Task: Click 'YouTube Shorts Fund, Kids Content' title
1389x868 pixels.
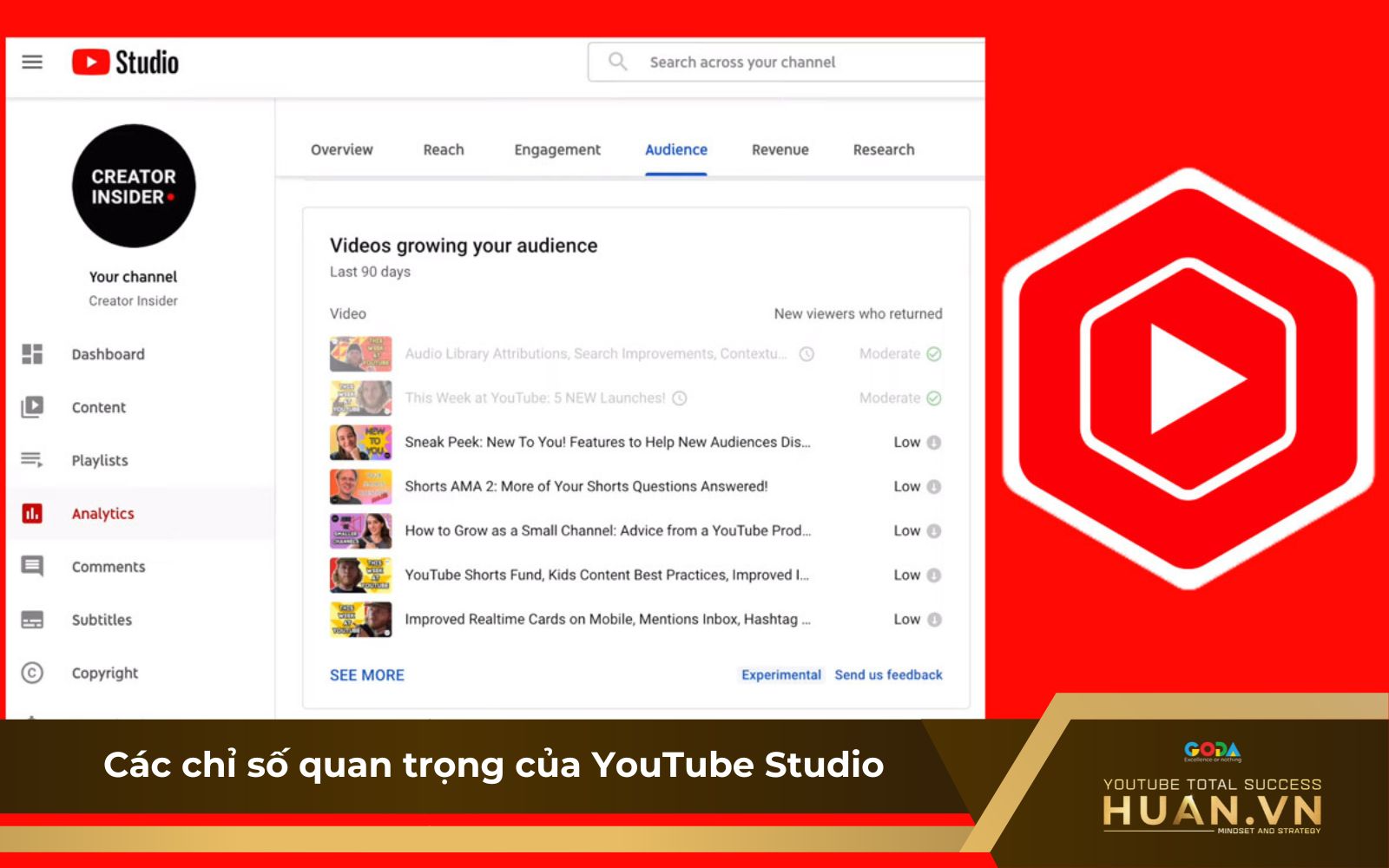Action: pos(607,575)
